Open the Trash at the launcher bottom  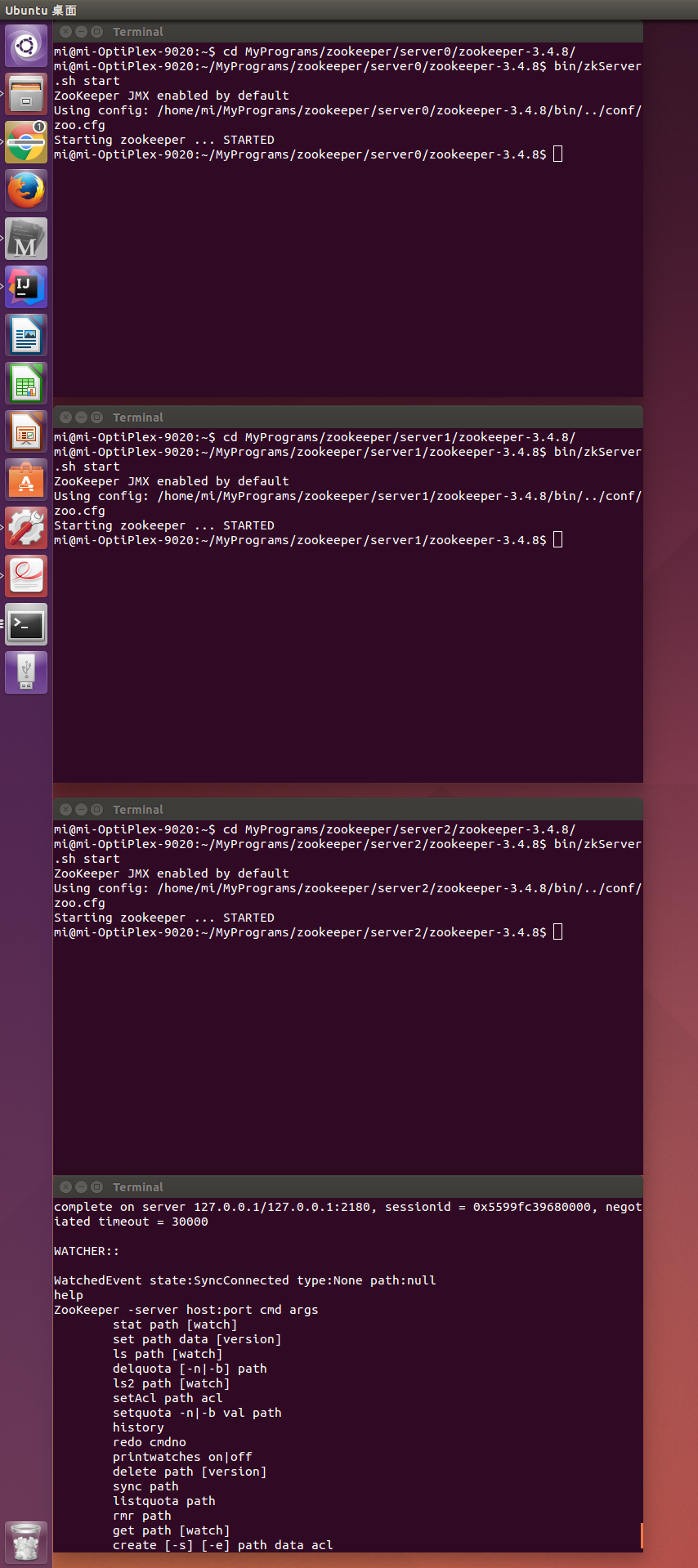pyautogui.click(x=26, y=1542)
